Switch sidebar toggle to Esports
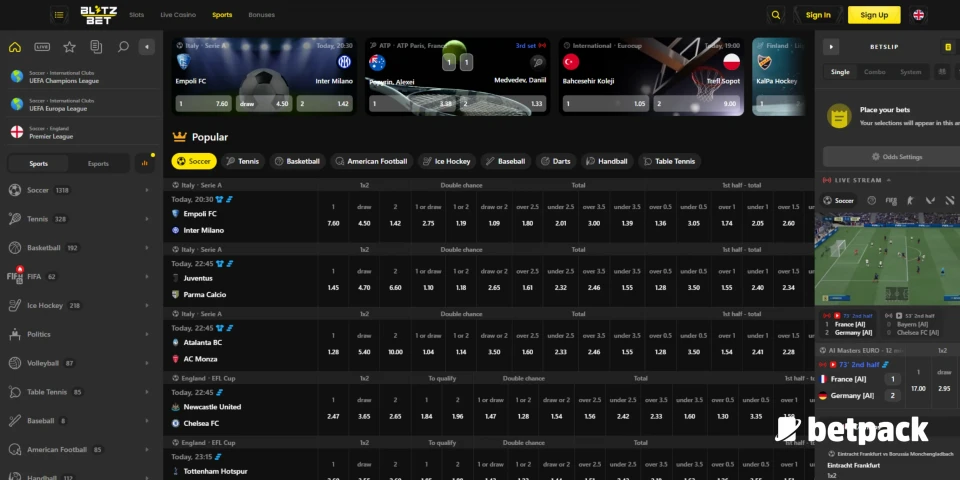This screenshot has width=960, height=480. (98, 163)
